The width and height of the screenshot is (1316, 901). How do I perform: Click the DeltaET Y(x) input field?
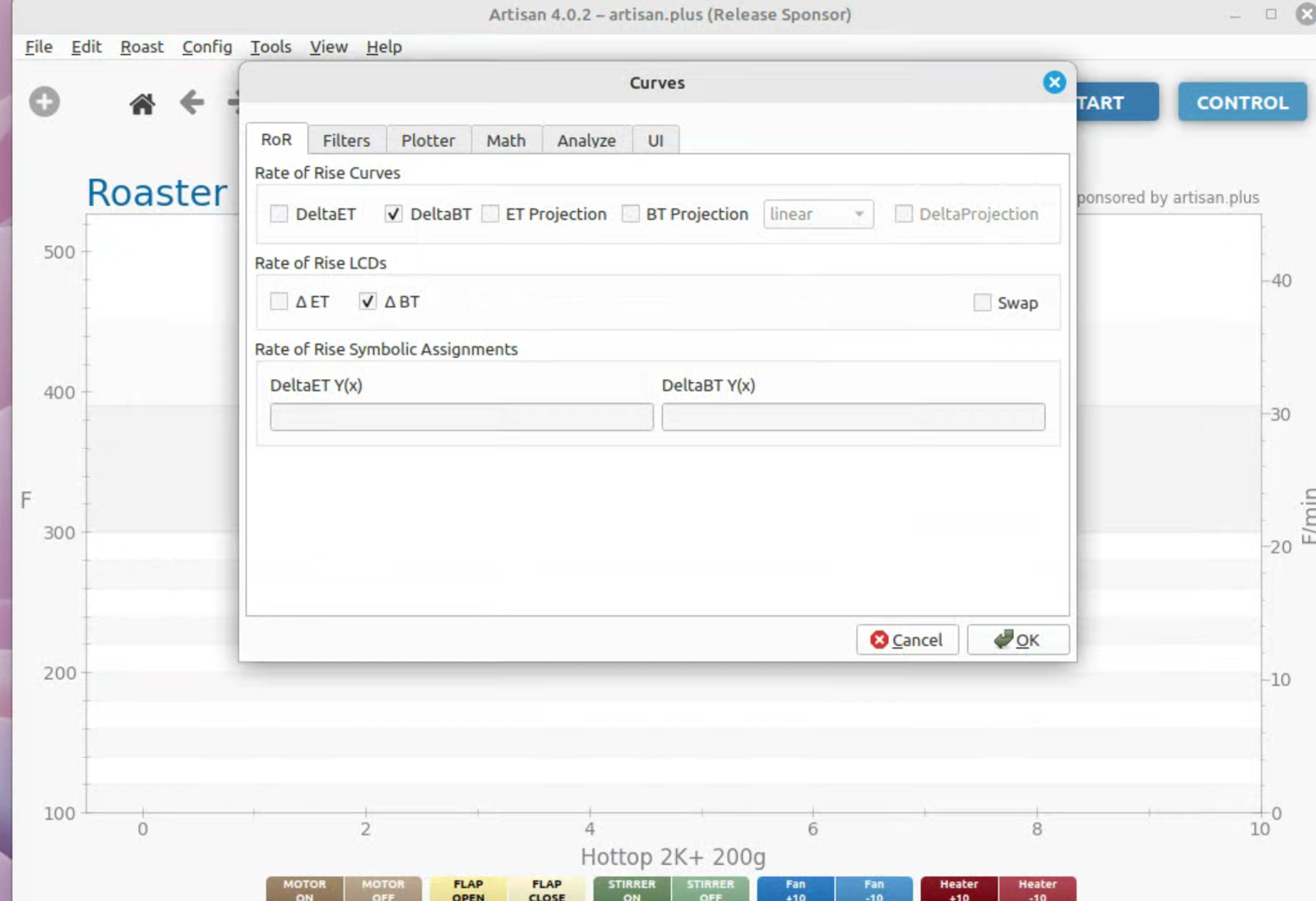461,417
